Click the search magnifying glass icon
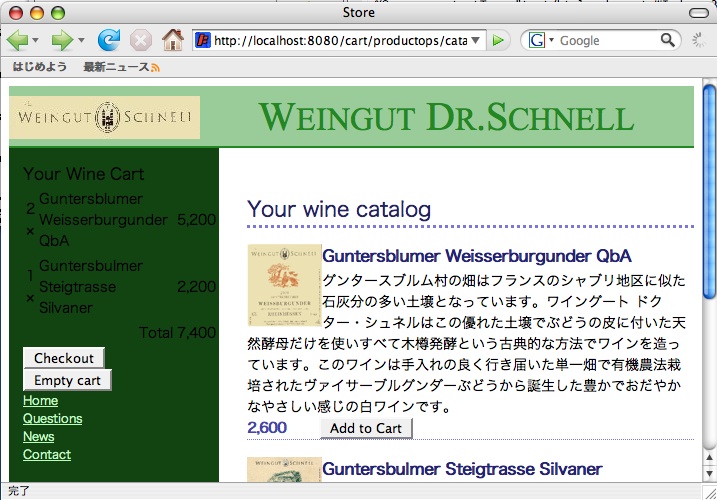Screen dimensions: 717x500 (x=668, y=40)
